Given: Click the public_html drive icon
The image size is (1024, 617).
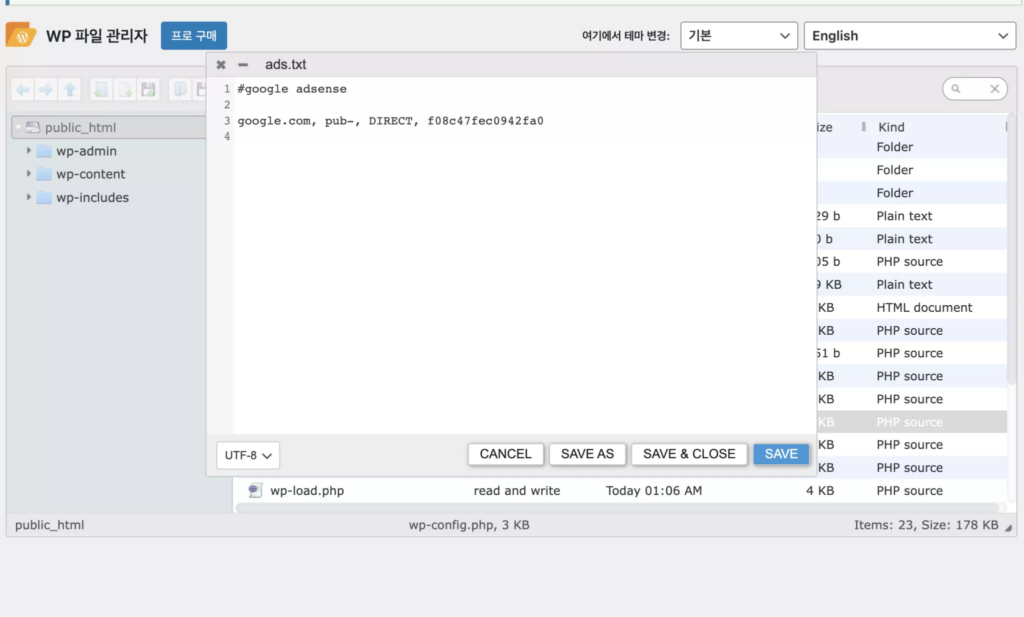Looking at the screenshot, I should (x=33, y=127).
